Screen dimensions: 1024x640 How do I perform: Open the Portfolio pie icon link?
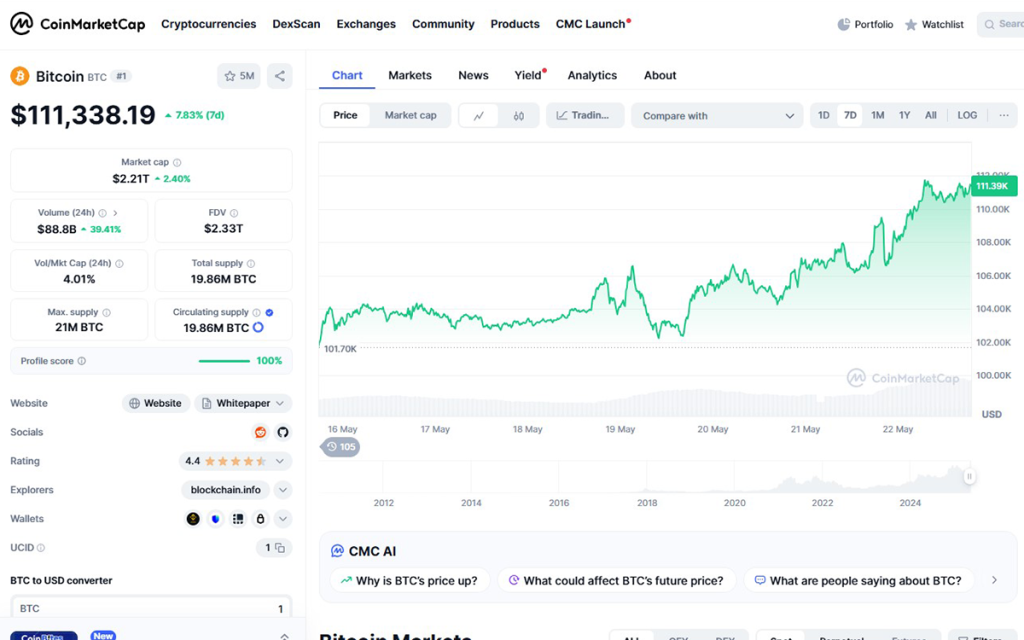865,24
